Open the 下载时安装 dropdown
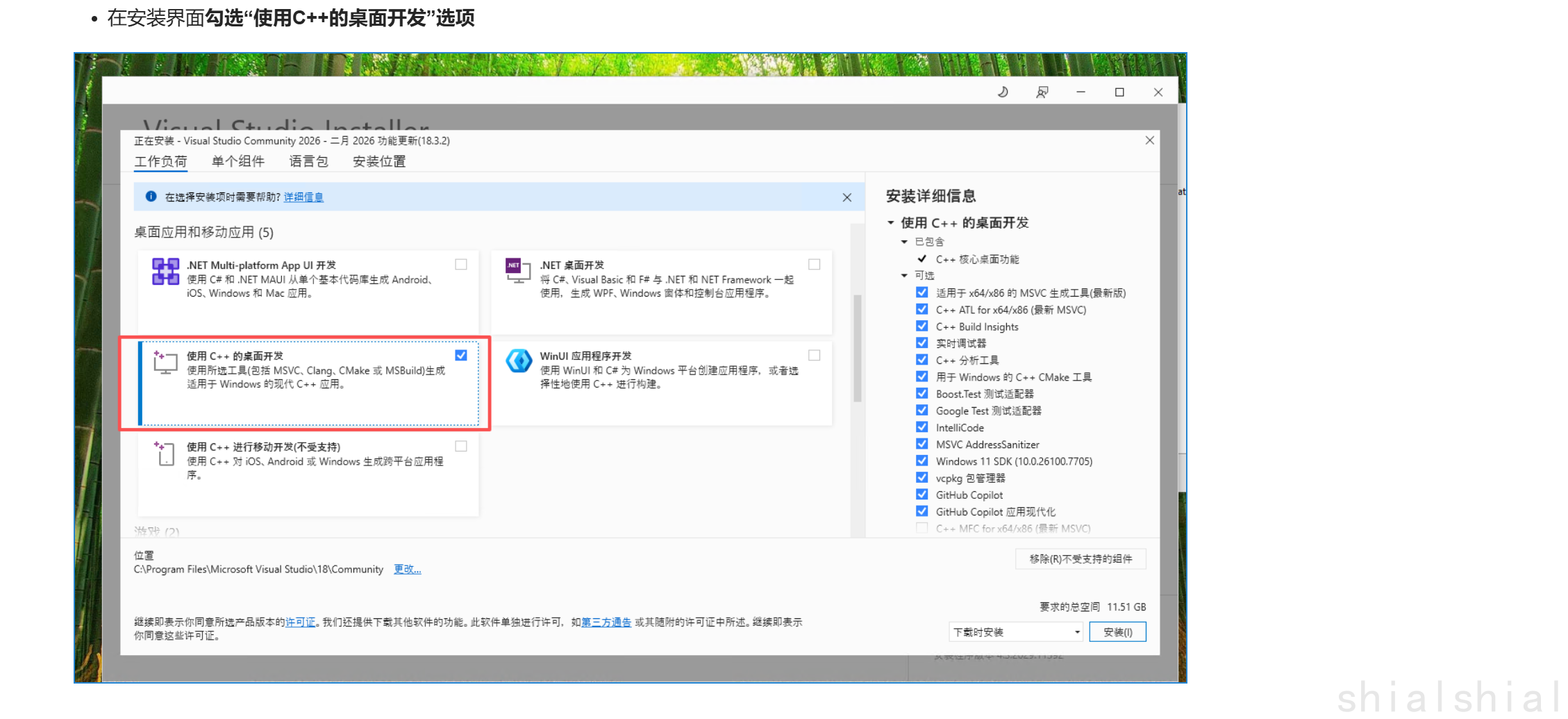The image size is (1568, 719). [1016, 632]
